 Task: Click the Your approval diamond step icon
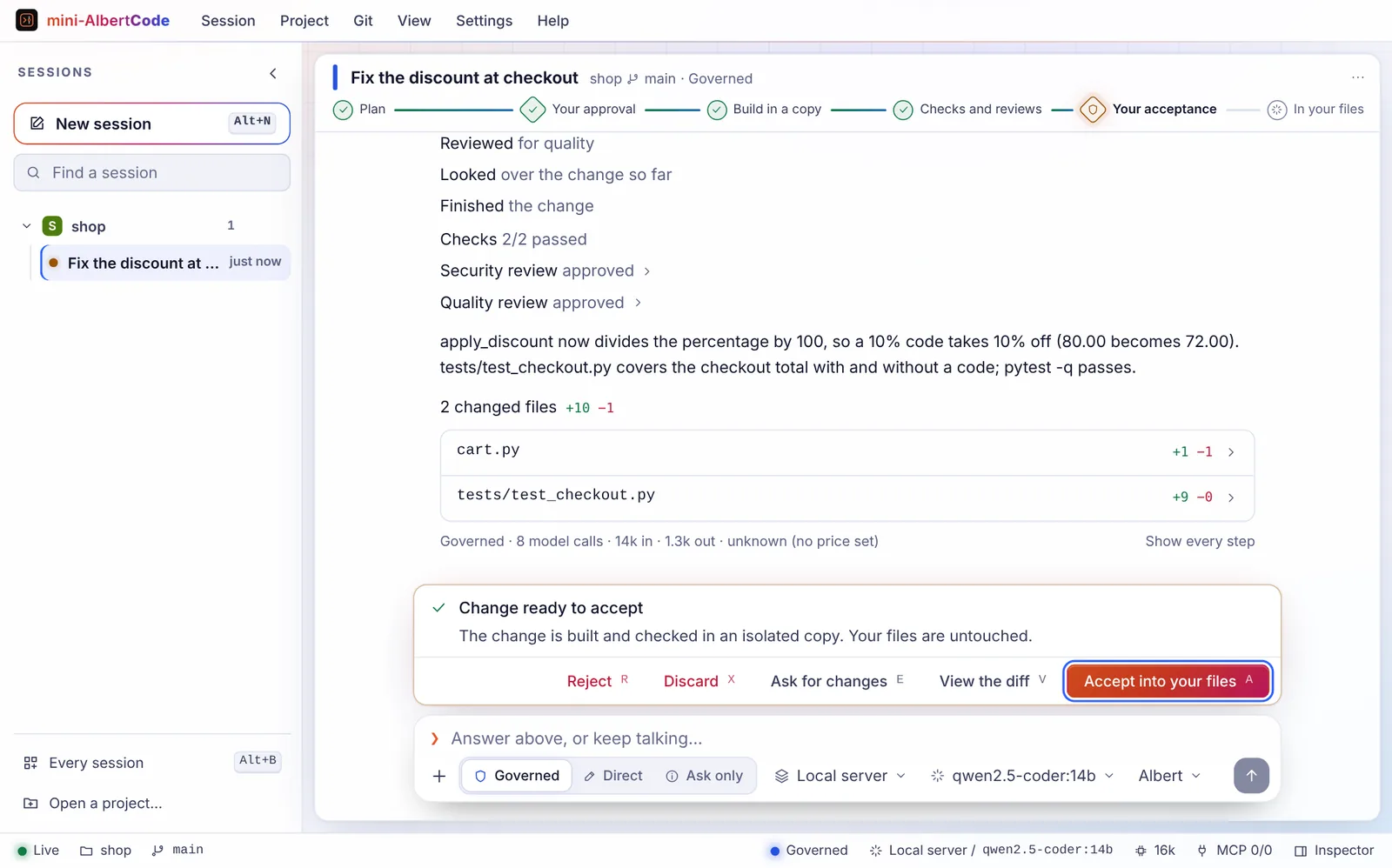[532, 110]
